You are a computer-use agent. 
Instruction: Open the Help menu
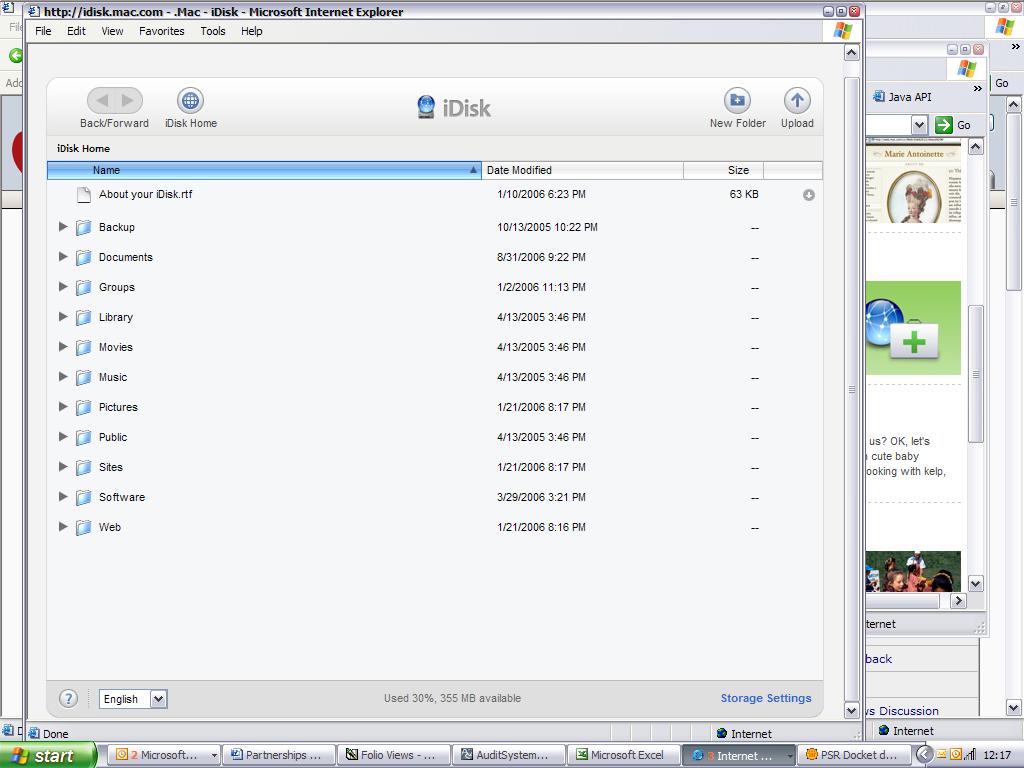click(x=251, y=31)
